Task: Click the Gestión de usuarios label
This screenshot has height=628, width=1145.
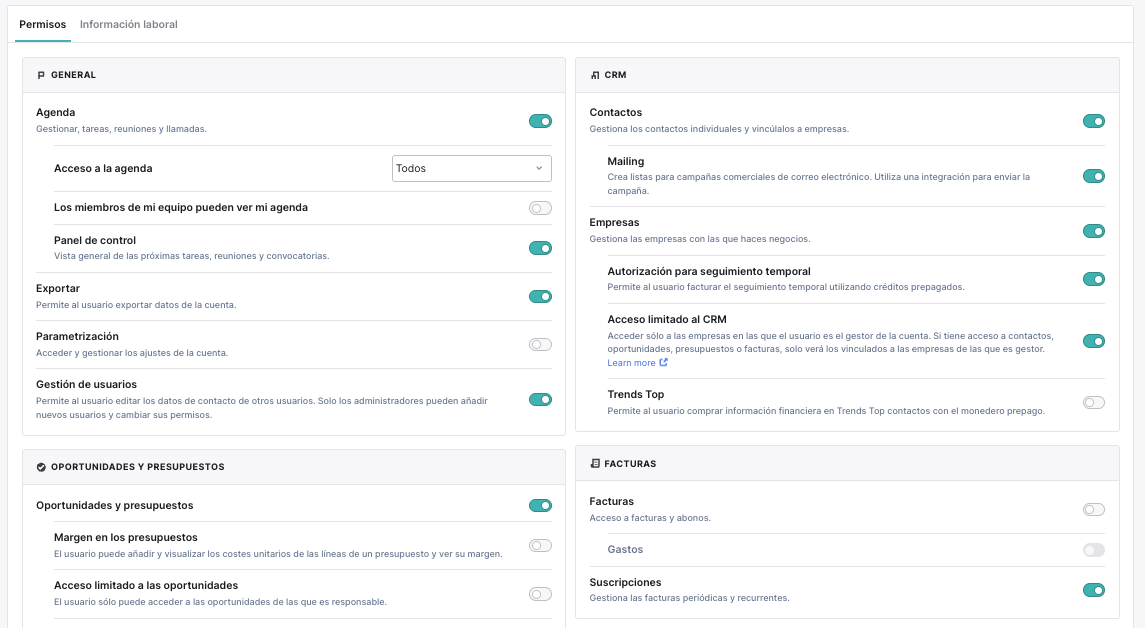Action: [86, 385]
